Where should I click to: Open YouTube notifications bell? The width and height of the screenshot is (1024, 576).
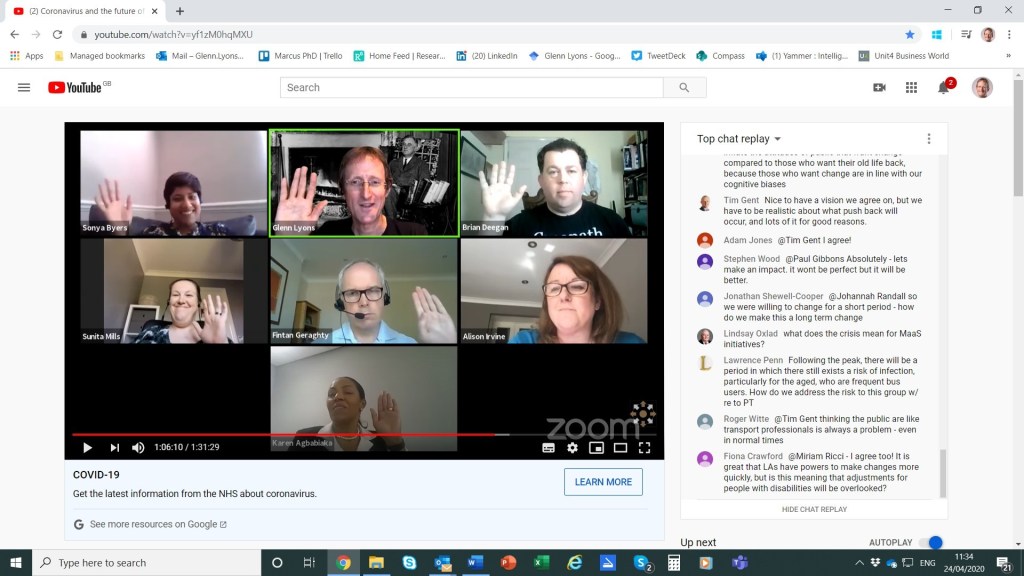pos(943,88)
